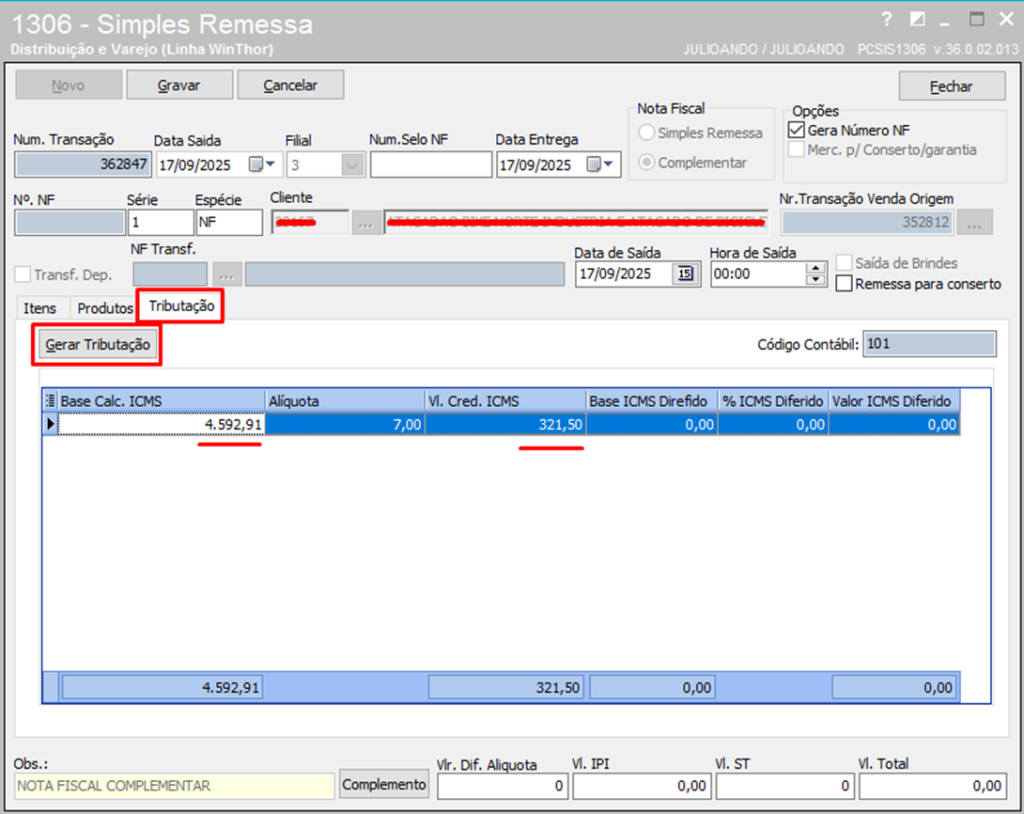This screenshot has height=814, width=1024.
Task: Click the Gerar Tributação button
Action: point(97,344)
